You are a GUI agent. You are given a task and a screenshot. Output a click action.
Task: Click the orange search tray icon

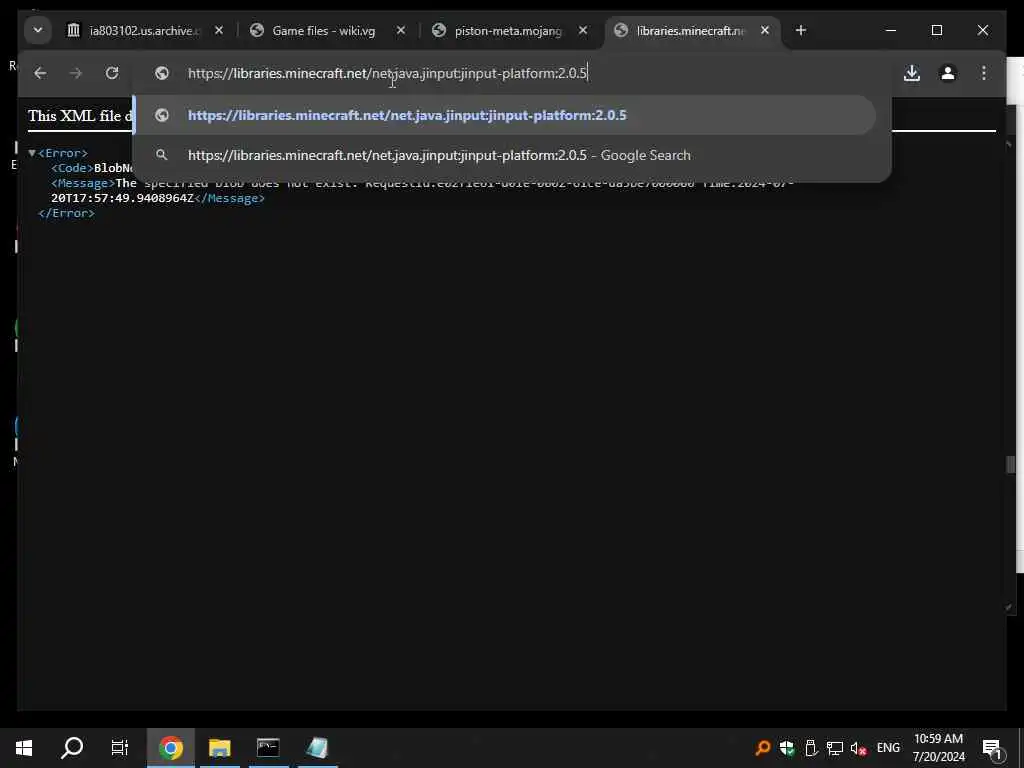pyautogui.click(x=762, y=748)
